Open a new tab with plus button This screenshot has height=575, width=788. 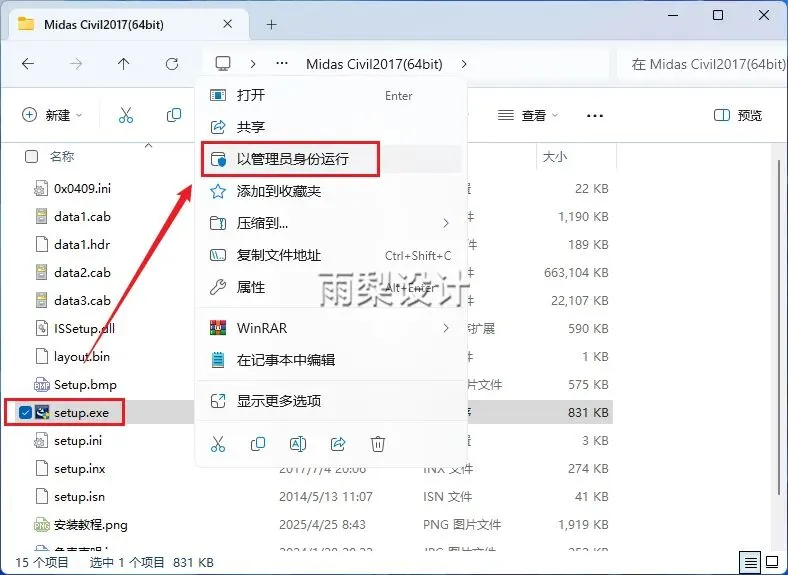tap(271, 24)
